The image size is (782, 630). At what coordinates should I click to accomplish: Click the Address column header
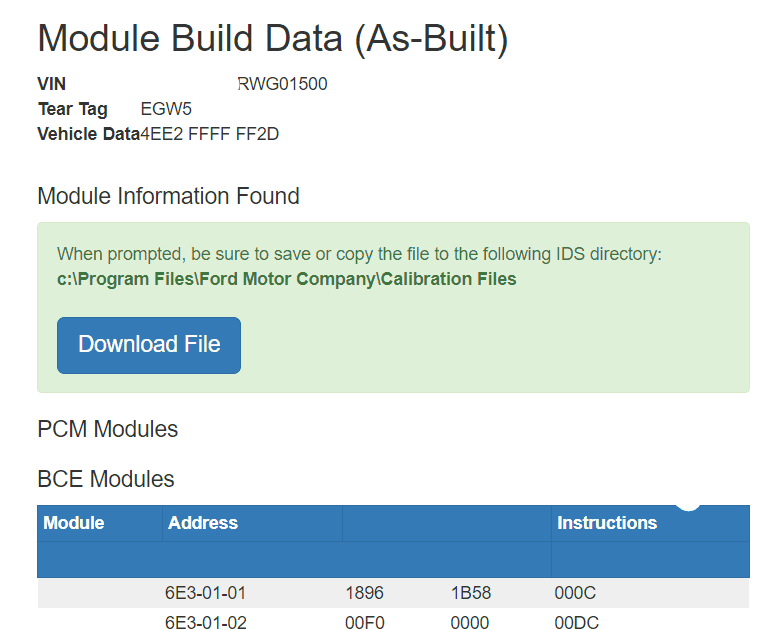tap(203, 523)
